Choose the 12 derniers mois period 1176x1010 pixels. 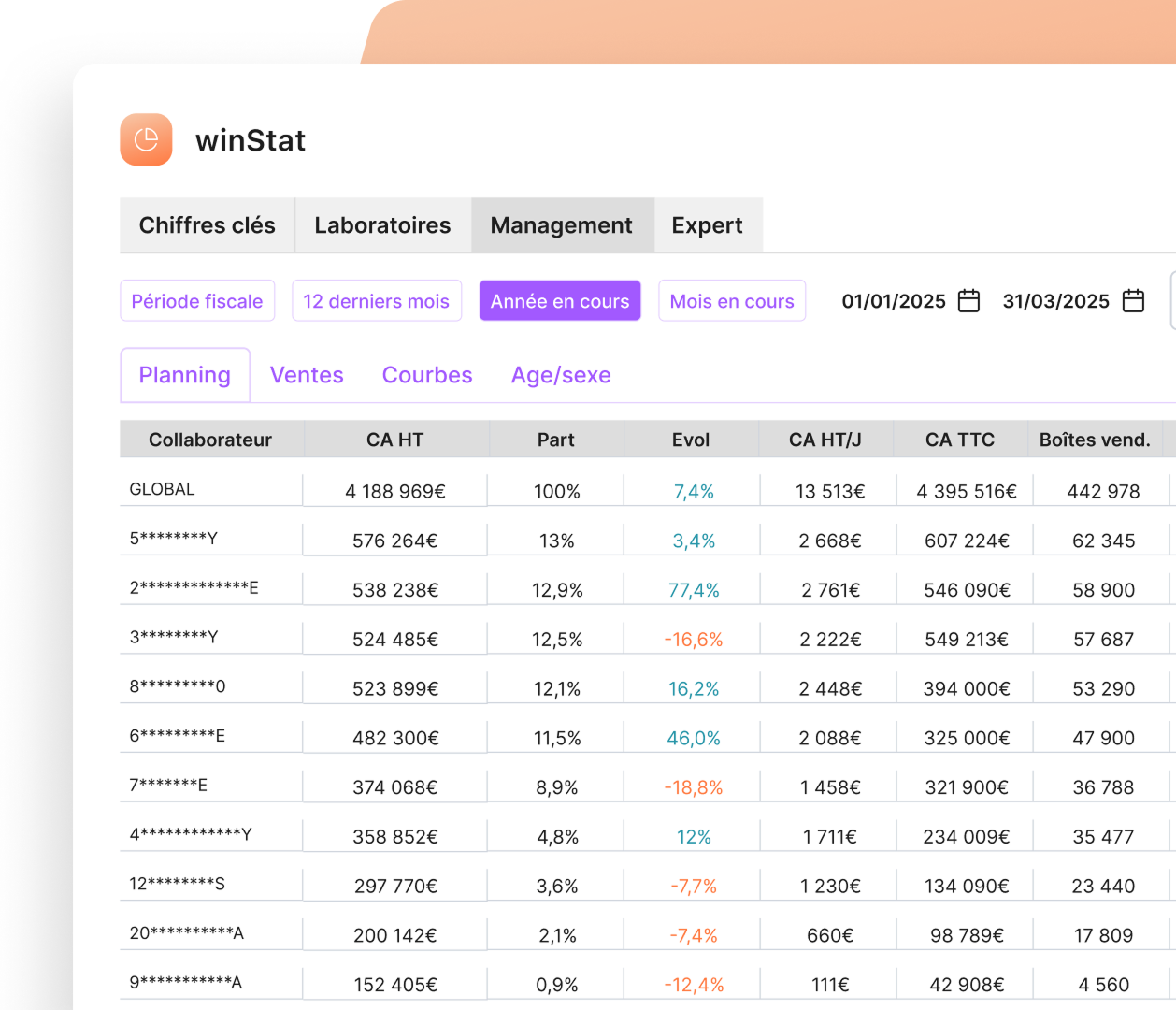point(376,301)
